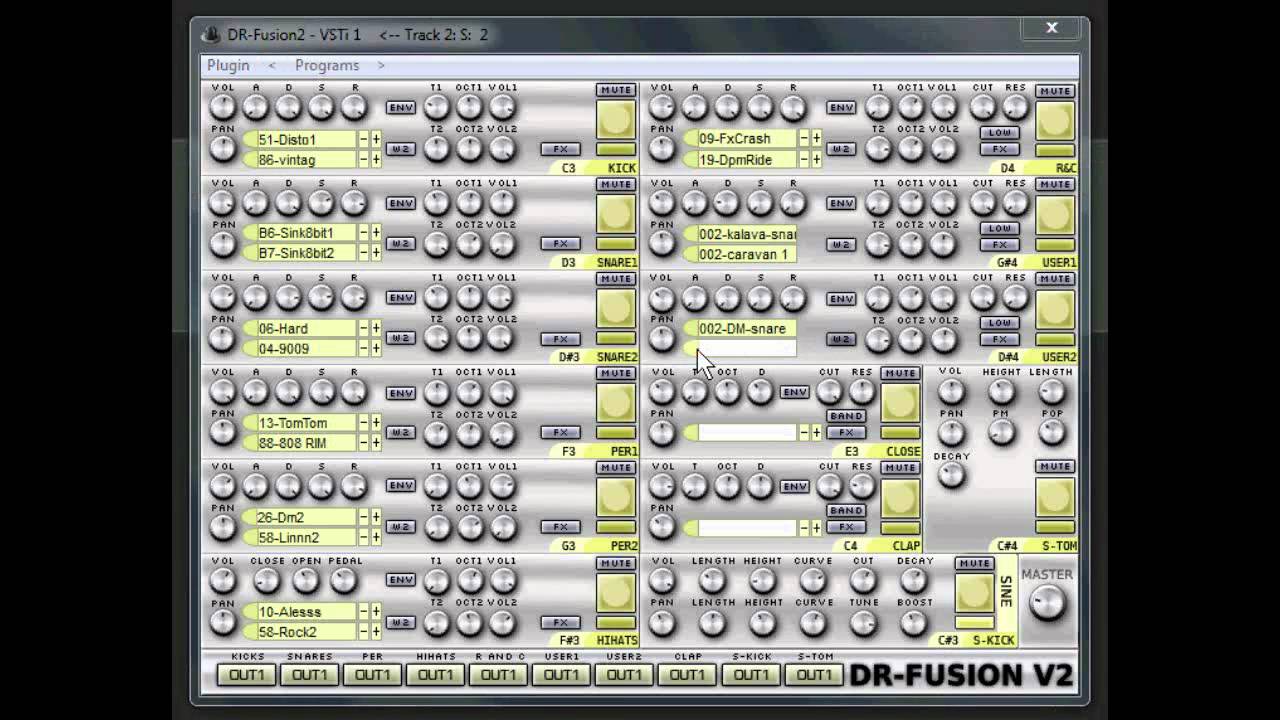Trigger the HIHATS drum pad
This screenshot has height=720, width=1280.
(616, 592)
